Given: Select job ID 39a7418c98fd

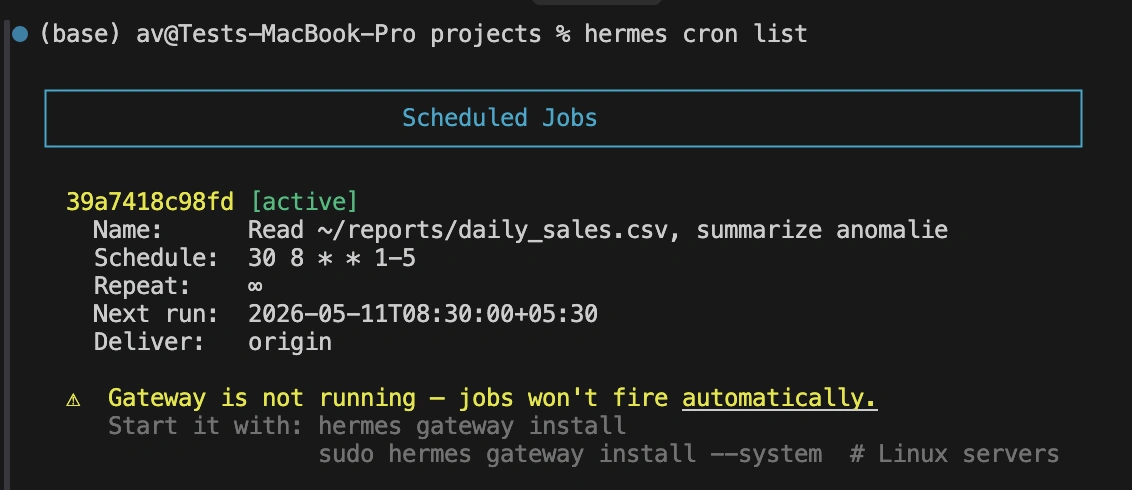Looking at the screenshot, I should 150,202.
